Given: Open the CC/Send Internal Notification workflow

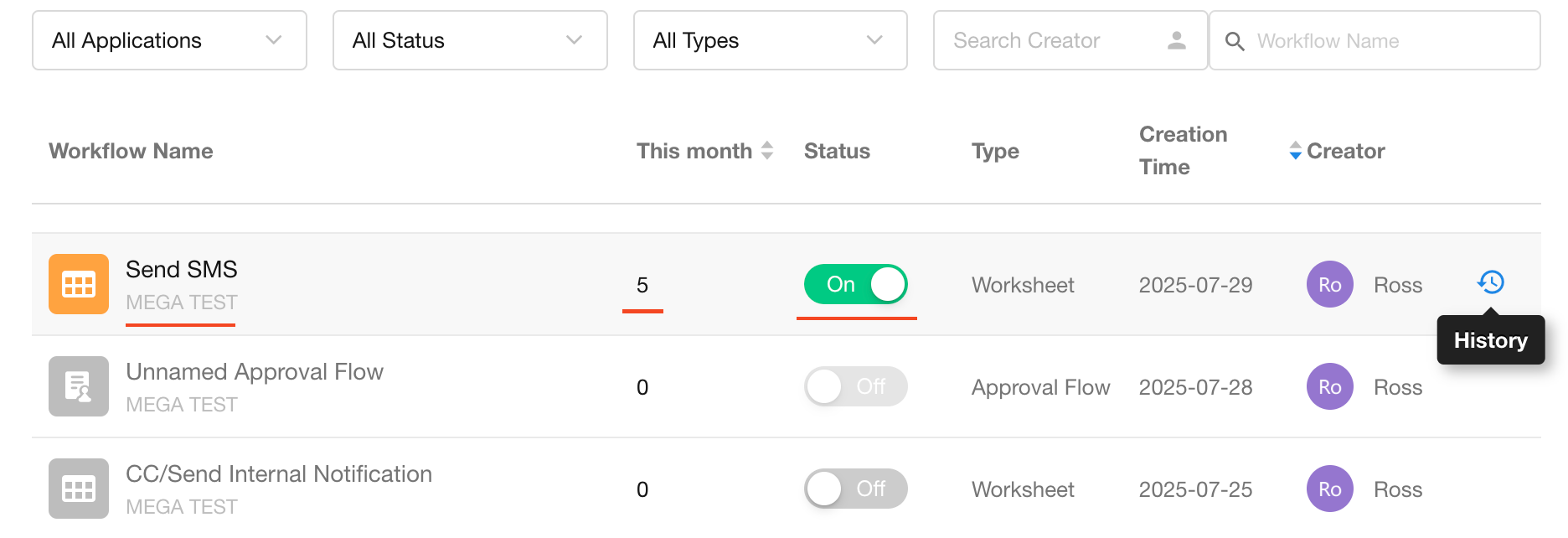Looking at the screenshot, I should [x=278, y=474].
